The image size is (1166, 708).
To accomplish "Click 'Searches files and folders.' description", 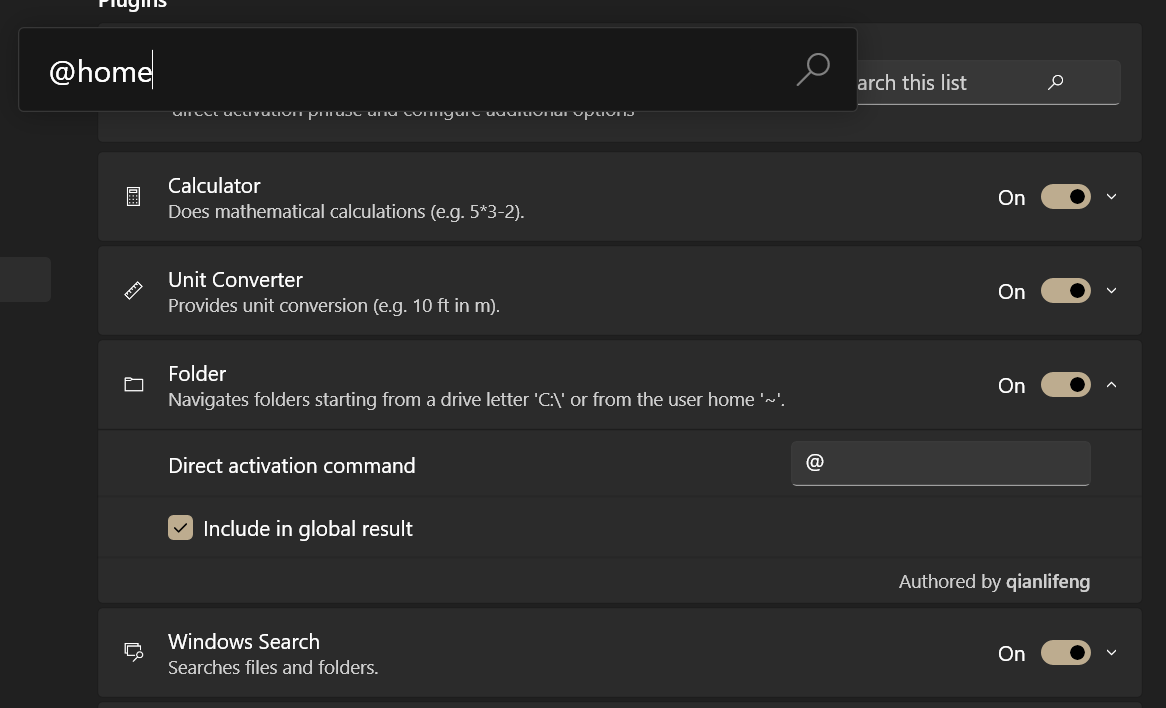I will (273, 667).
